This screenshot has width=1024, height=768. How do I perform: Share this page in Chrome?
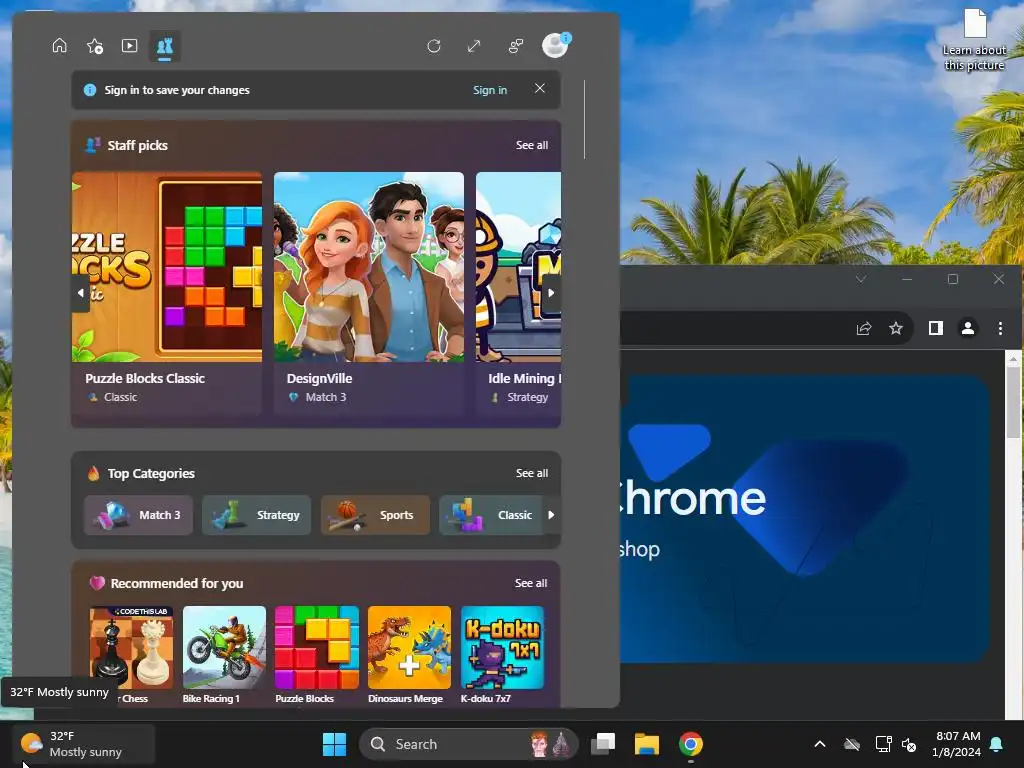click(863, 328)
